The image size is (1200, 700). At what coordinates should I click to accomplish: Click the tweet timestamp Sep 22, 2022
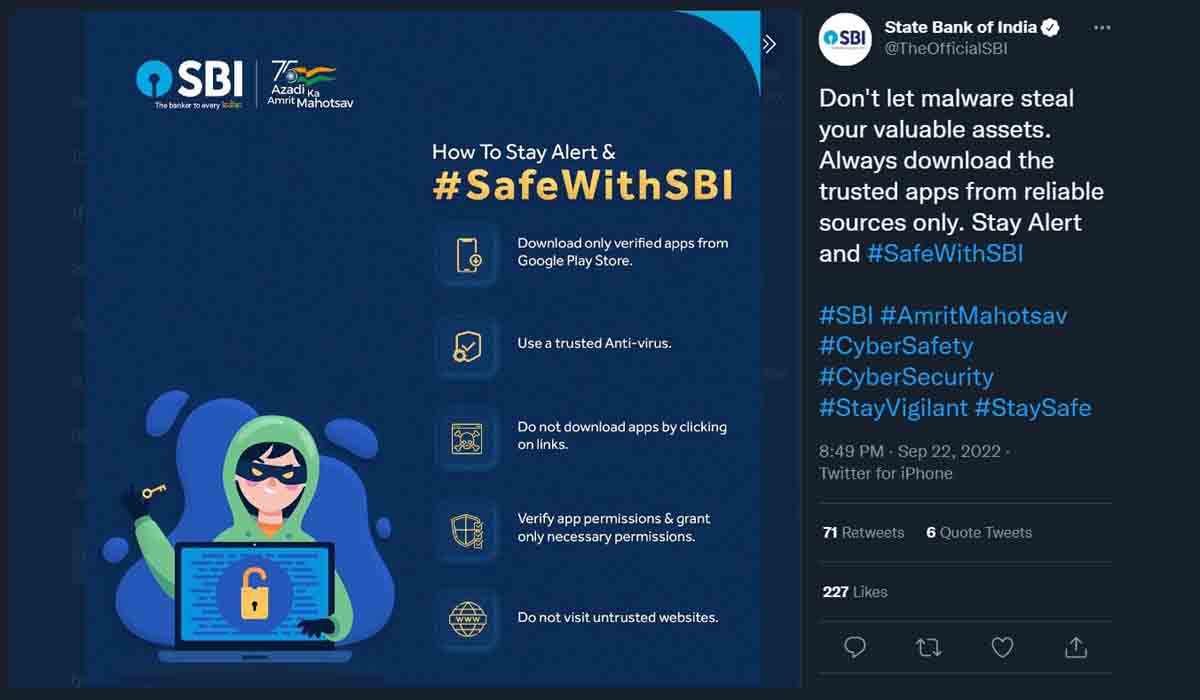949,452
